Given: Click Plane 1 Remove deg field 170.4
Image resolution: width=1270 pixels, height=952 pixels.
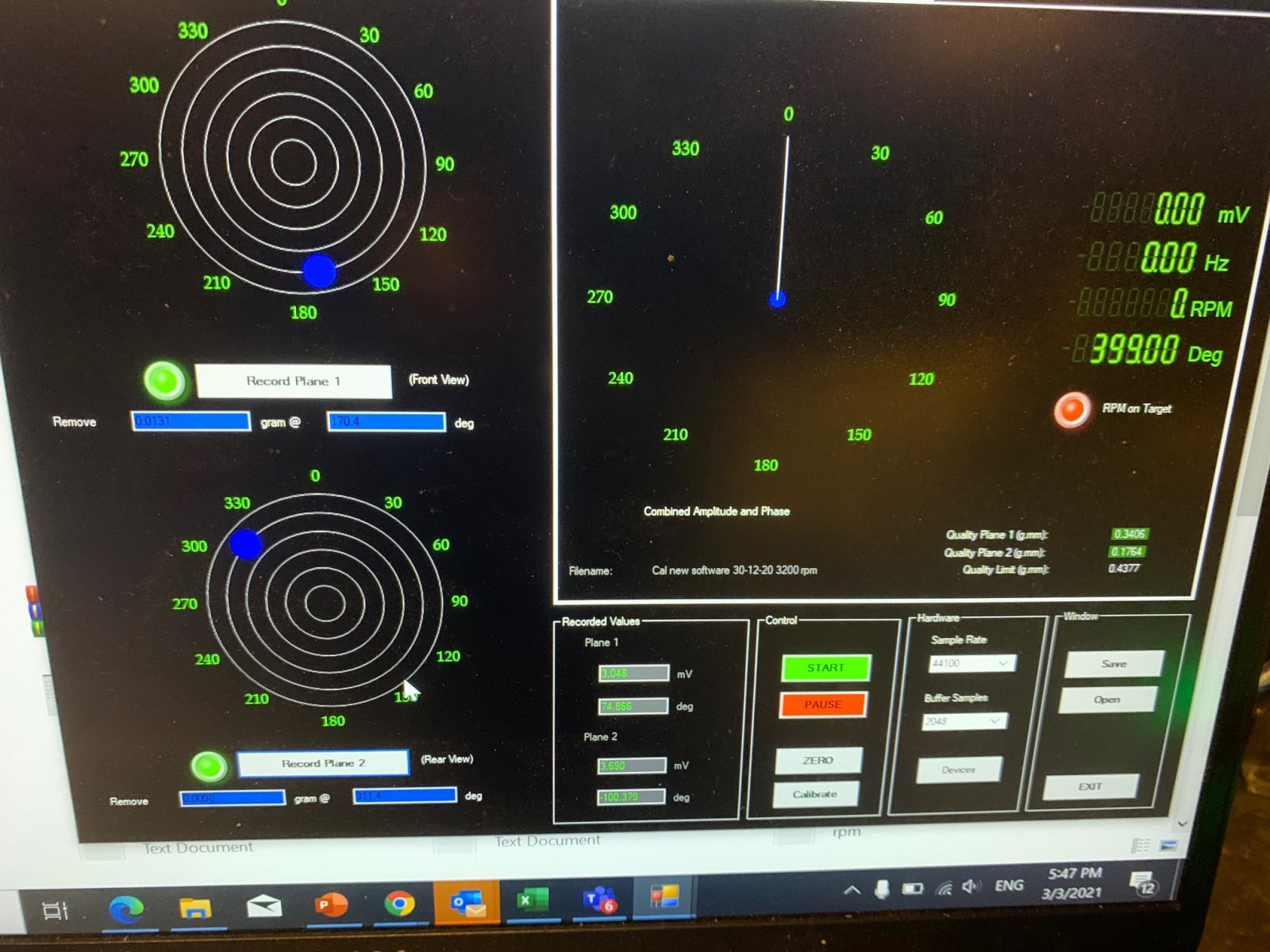Looking at the screenshot, I should tap(387, 421).
